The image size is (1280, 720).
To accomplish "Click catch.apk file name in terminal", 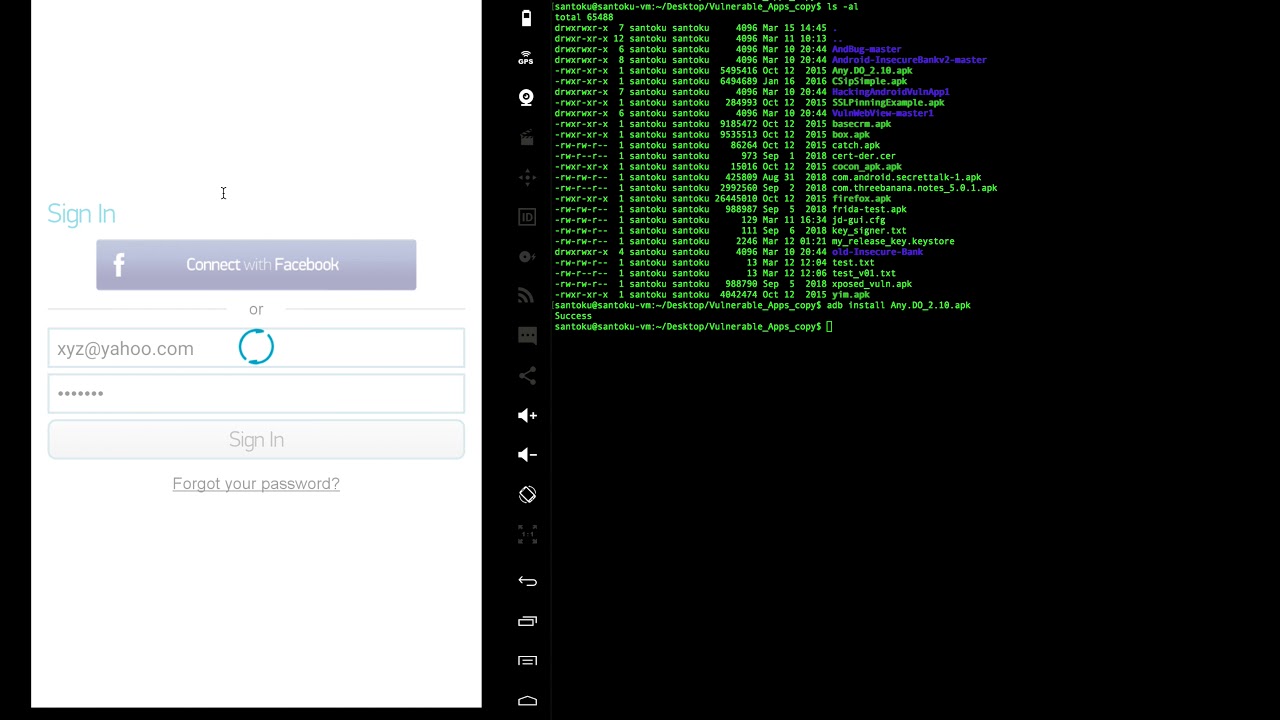I will coord(856,146).
